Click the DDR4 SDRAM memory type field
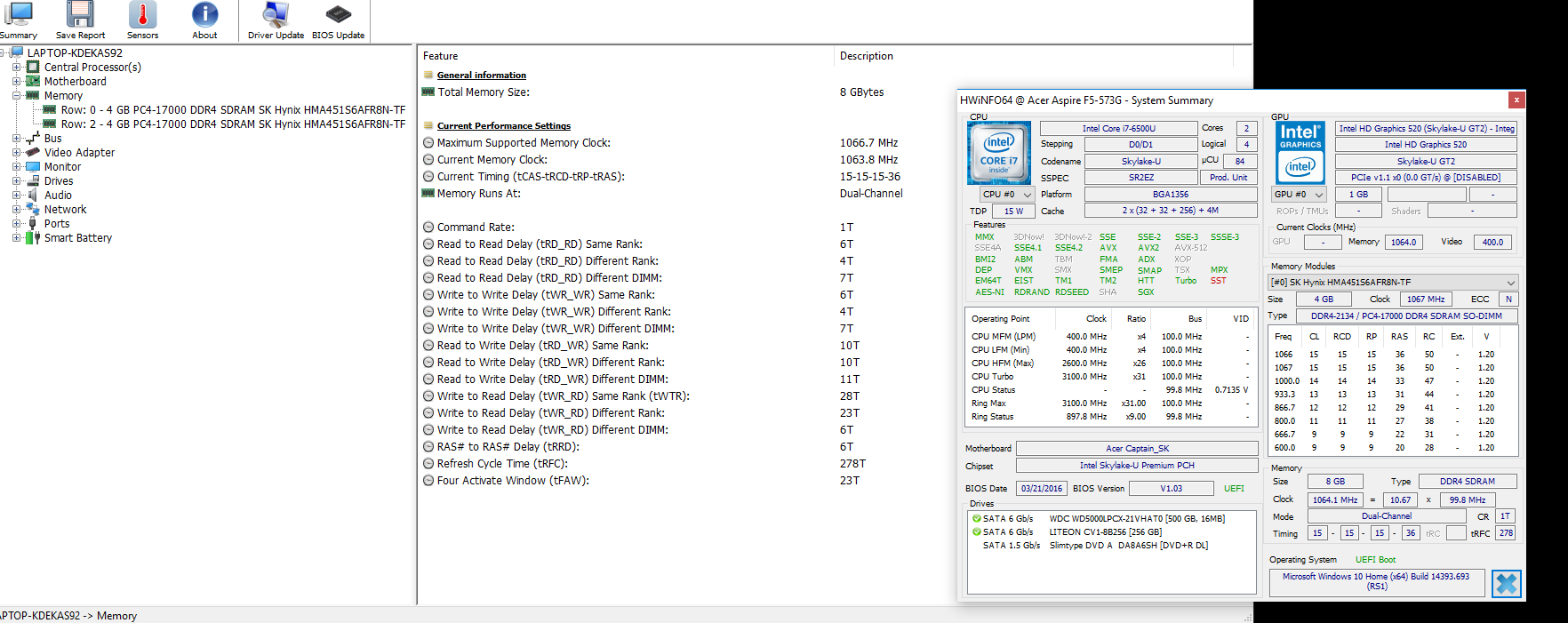This screenshot has width=1568, height=623. (1467, 482)
